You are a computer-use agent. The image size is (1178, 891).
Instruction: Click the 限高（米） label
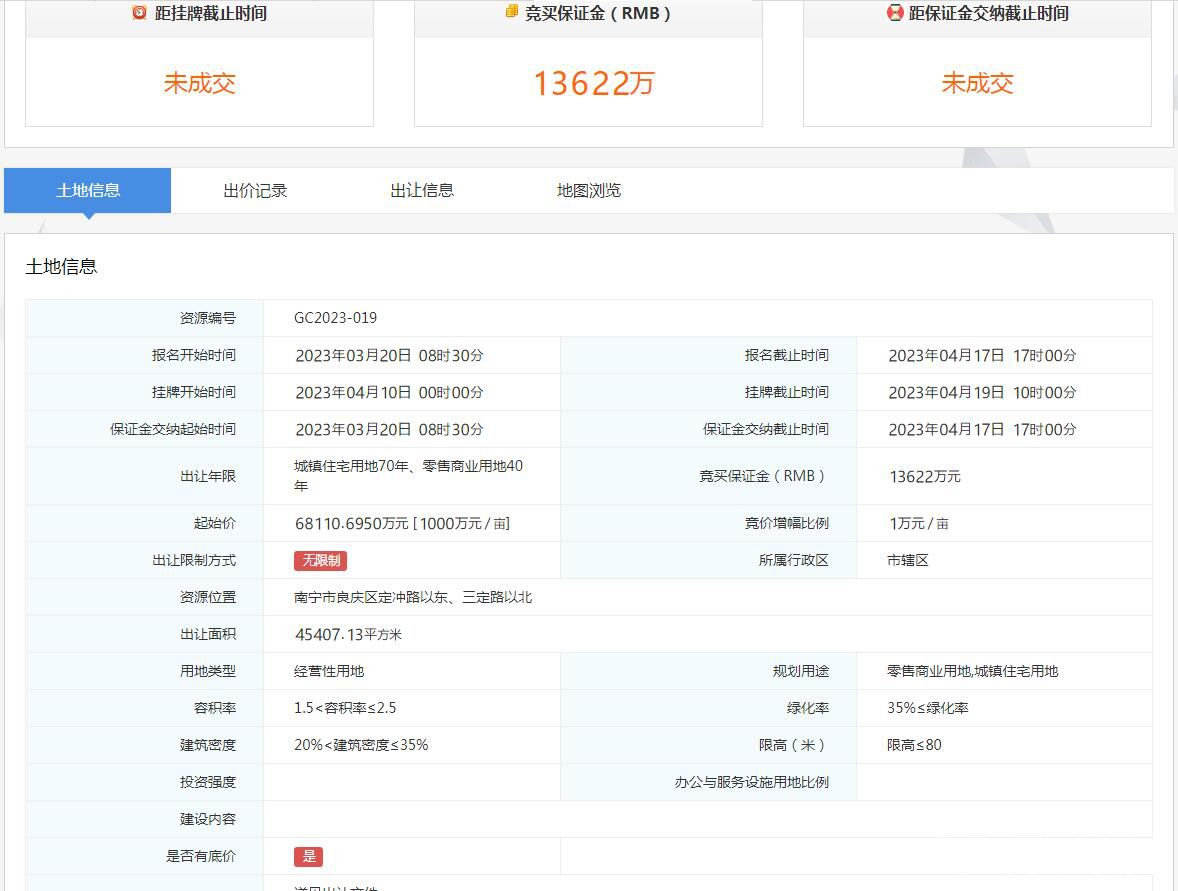793,745
